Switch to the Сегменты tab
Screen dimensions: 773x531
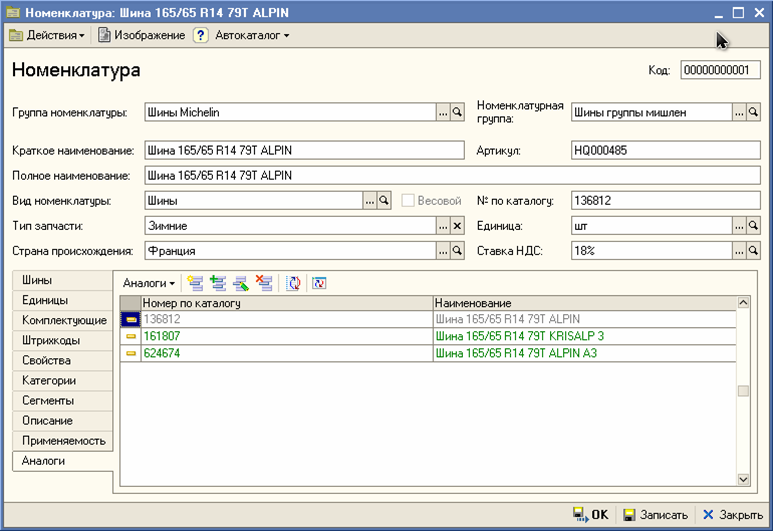click(63, 400)
